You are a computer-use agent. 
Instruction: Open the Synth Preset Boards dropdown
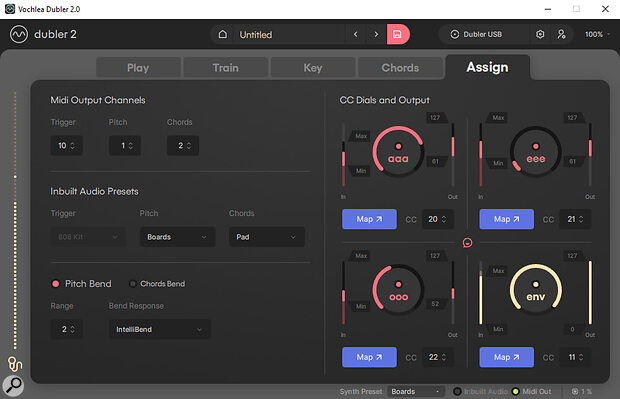tap(416, 391)
